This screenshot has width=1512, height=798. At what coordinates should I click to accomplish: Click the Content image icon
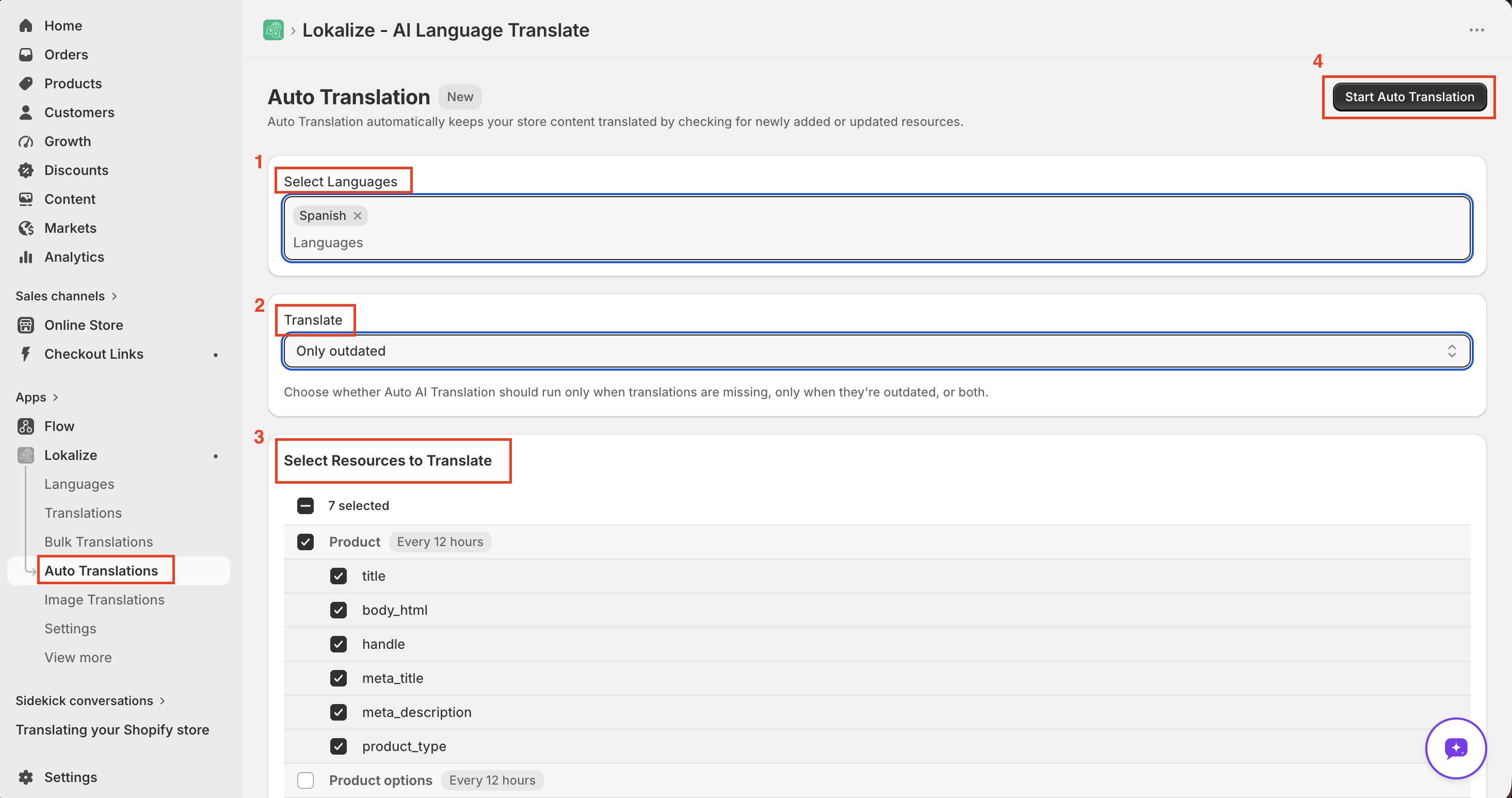click(x=25, y=199)
